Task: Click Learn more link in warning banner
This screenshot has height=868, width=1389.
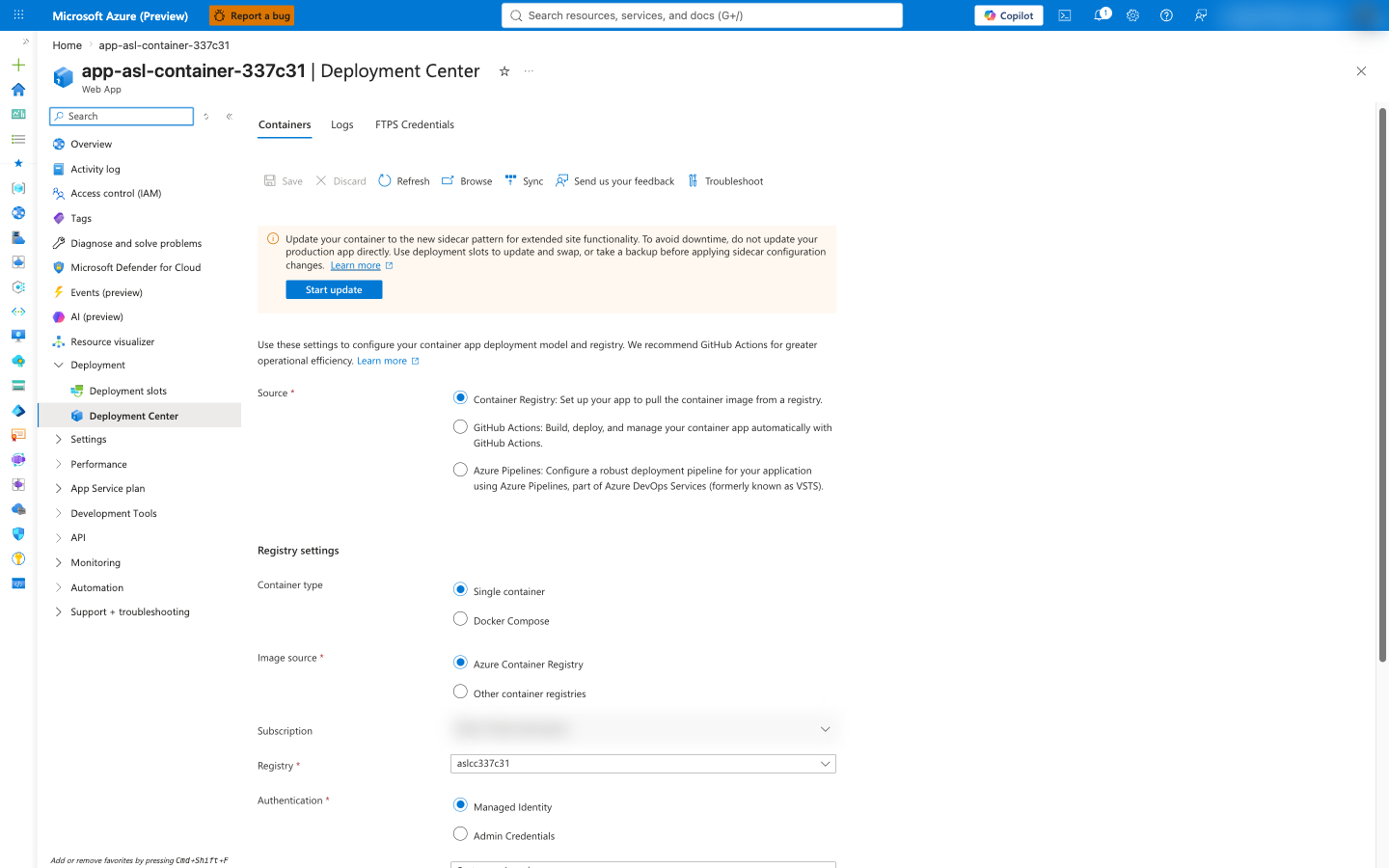Action: tap(356, 265)
